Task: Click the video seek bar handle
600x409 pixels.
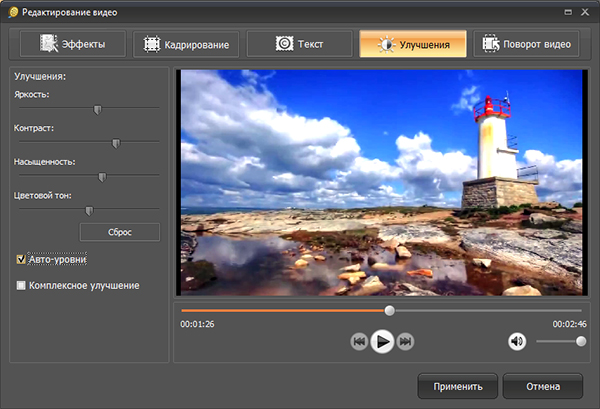Action: coord(390,311)
